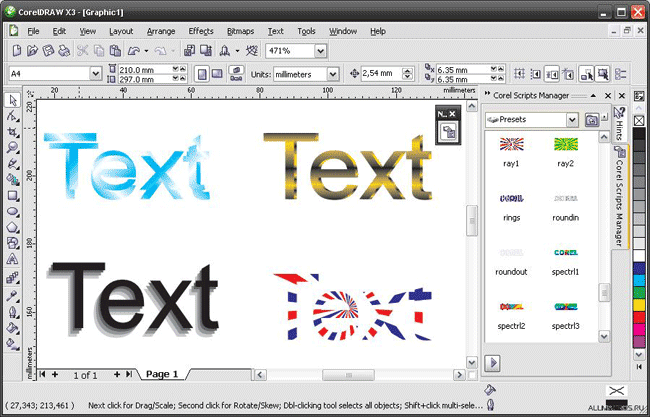Pick the cyan swatch in the palette
Image resolution: width=650 pixels, height=417 pixels.
click(x=640, y=281)
